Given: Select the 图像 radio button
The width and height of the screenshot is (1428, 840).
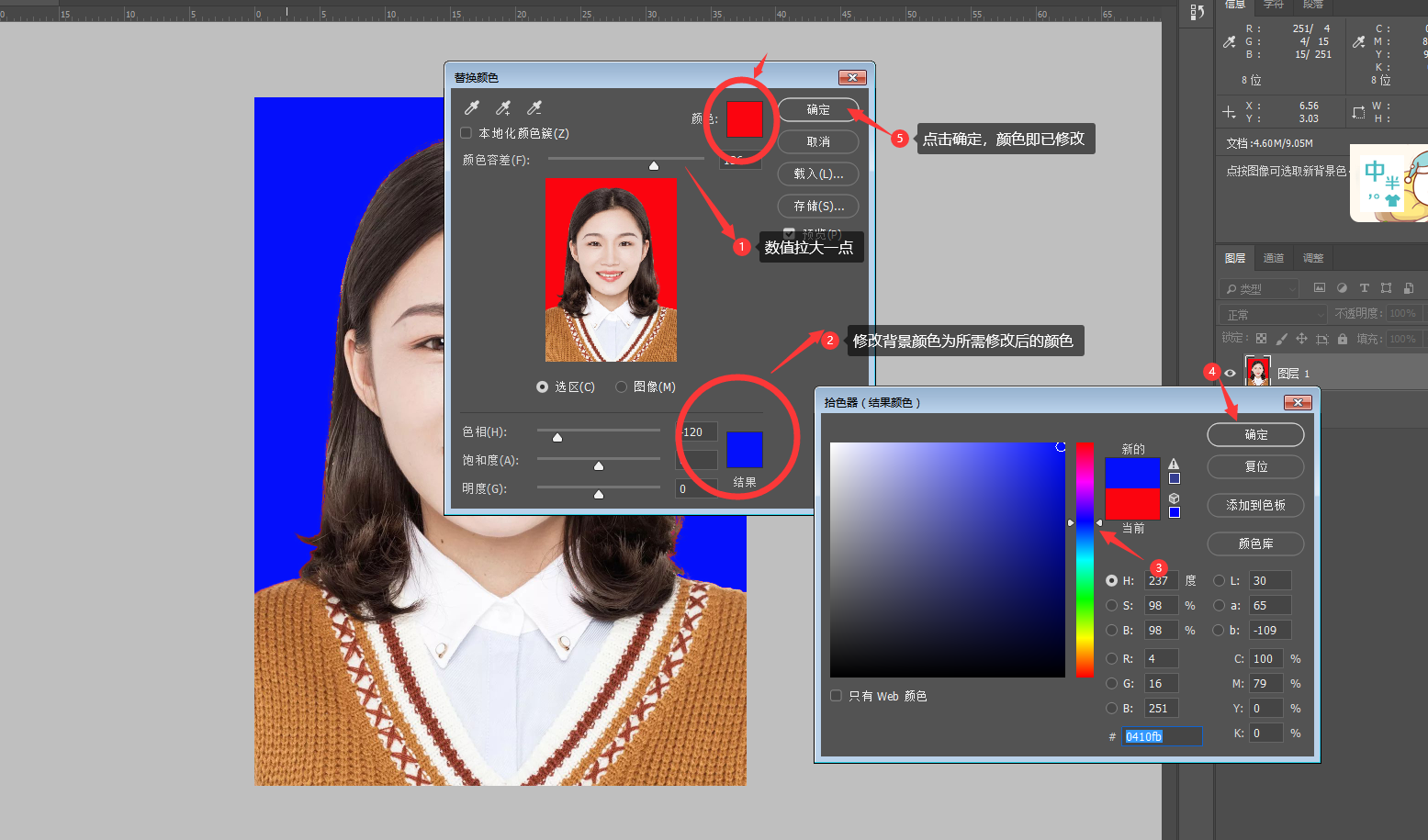Looking at the screenshot, I should [x=621, y=387].
